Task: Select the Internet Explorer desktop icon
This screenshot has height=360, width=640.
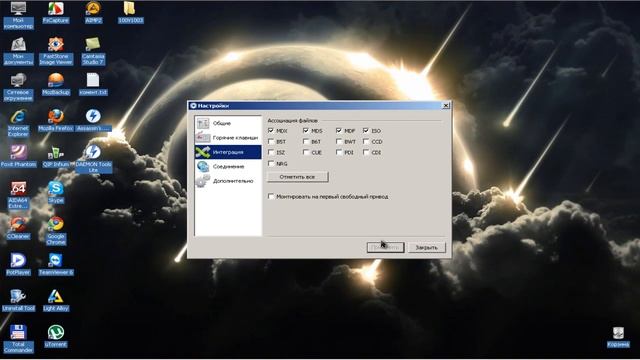Action: [18, 123]
